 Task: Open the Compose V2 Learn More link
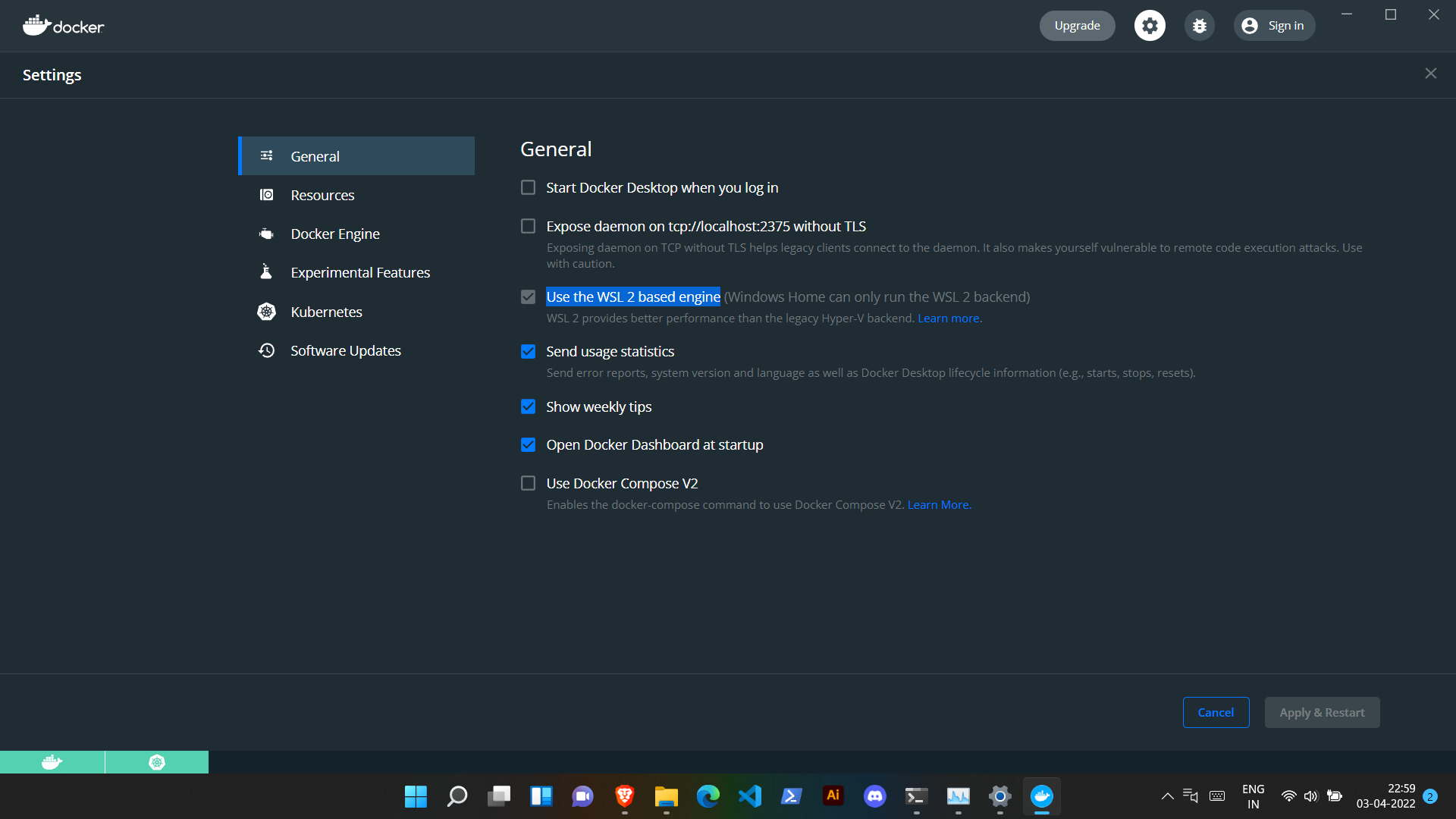pyautogui.click(x=939, y=505)
